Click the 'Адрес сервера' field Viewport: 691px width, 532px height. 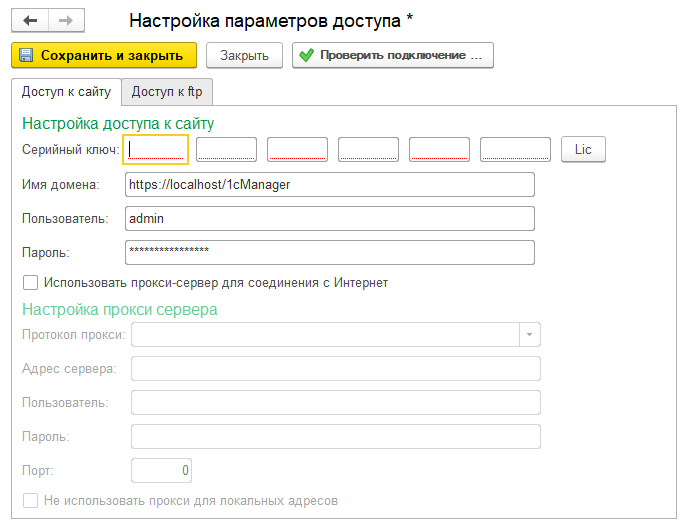tap(336, 368)
